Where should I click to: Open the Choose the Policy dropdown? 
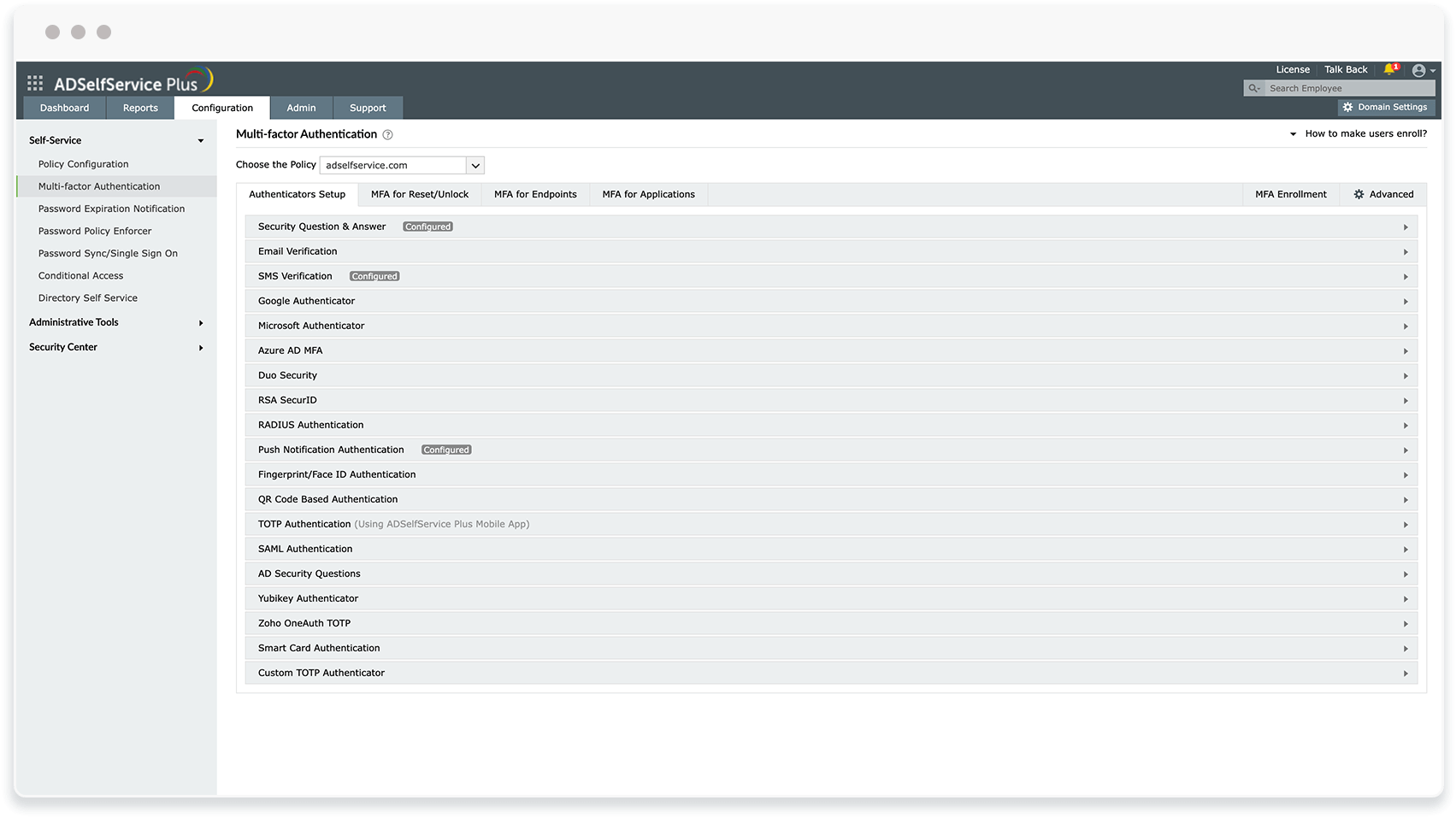tap(402, 165)
